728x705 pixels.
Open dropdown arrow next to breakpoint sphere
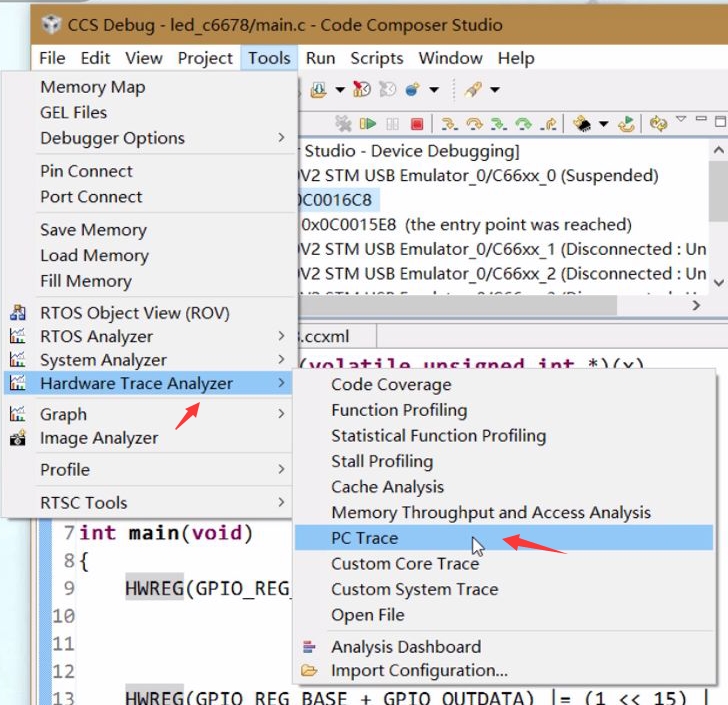434,90
